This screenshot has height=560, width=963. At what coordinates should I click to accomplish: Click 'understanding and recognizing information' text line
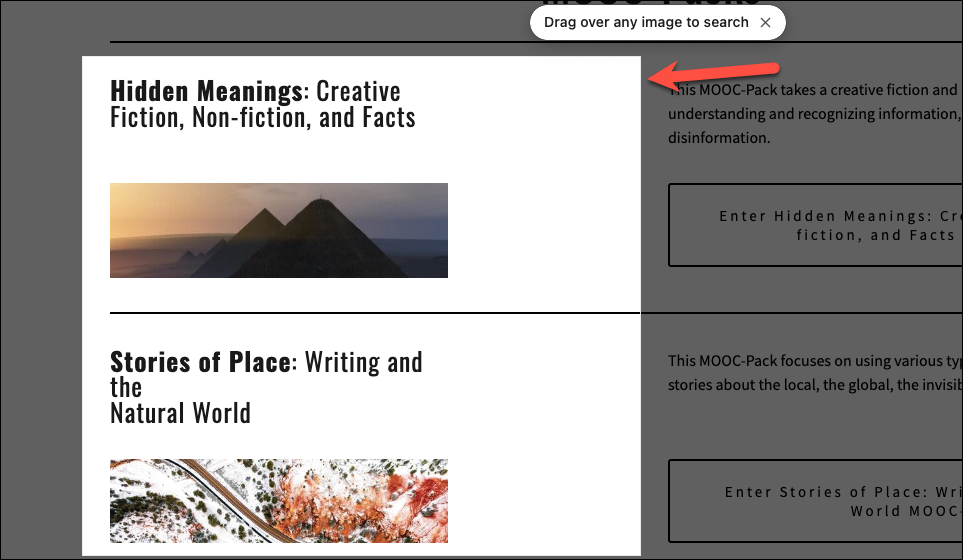[x=816, y=114]
